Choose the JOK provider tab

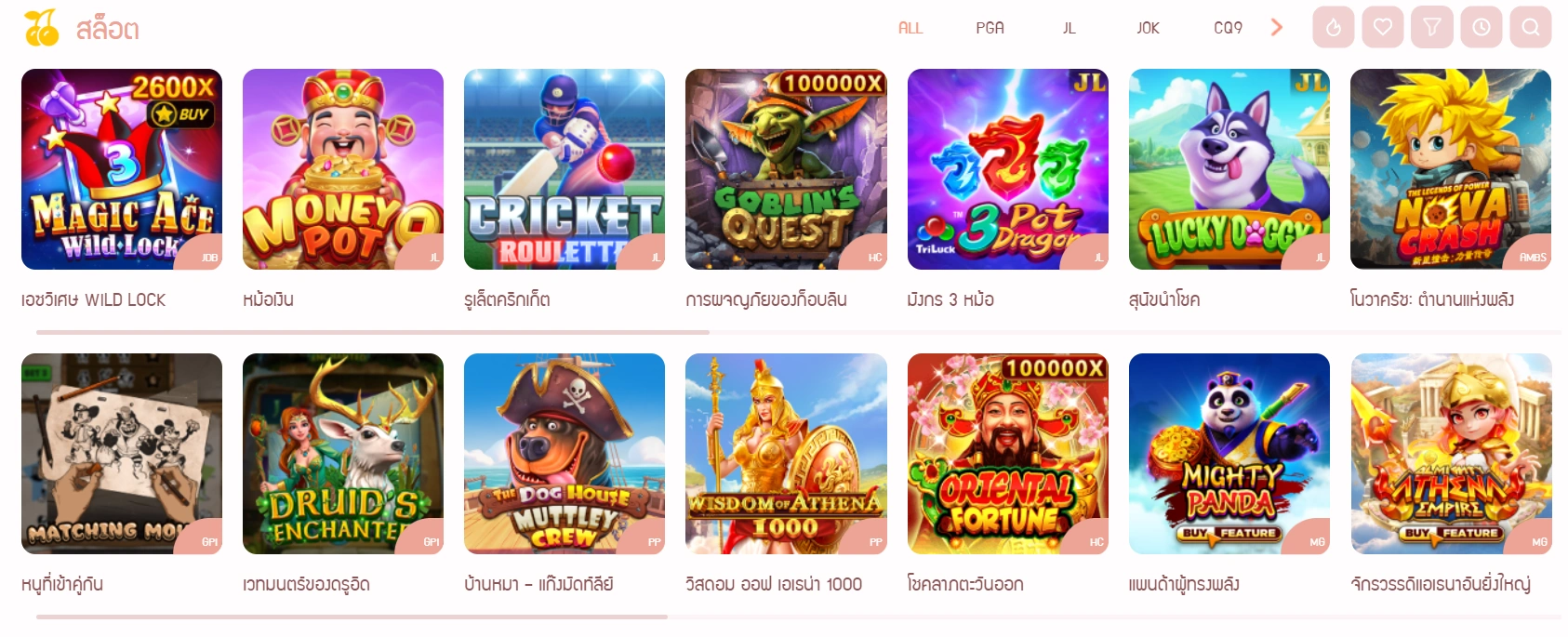point(1149,28)
